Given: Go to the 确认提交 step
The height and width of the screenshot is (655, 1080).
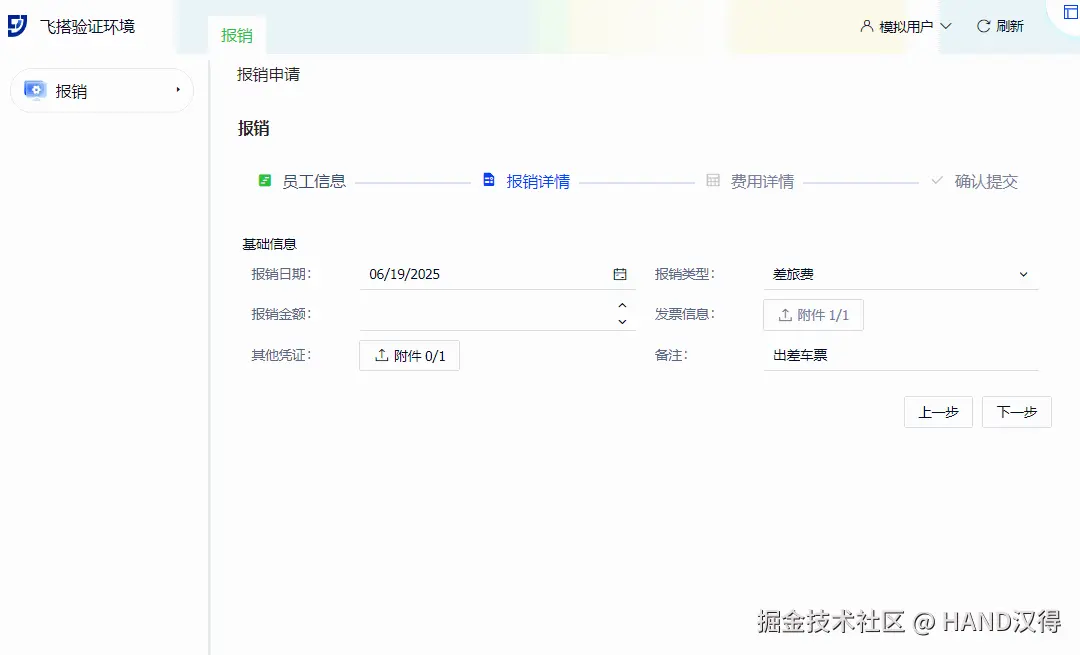Looking at the screenshot, I should click(974, 181).
